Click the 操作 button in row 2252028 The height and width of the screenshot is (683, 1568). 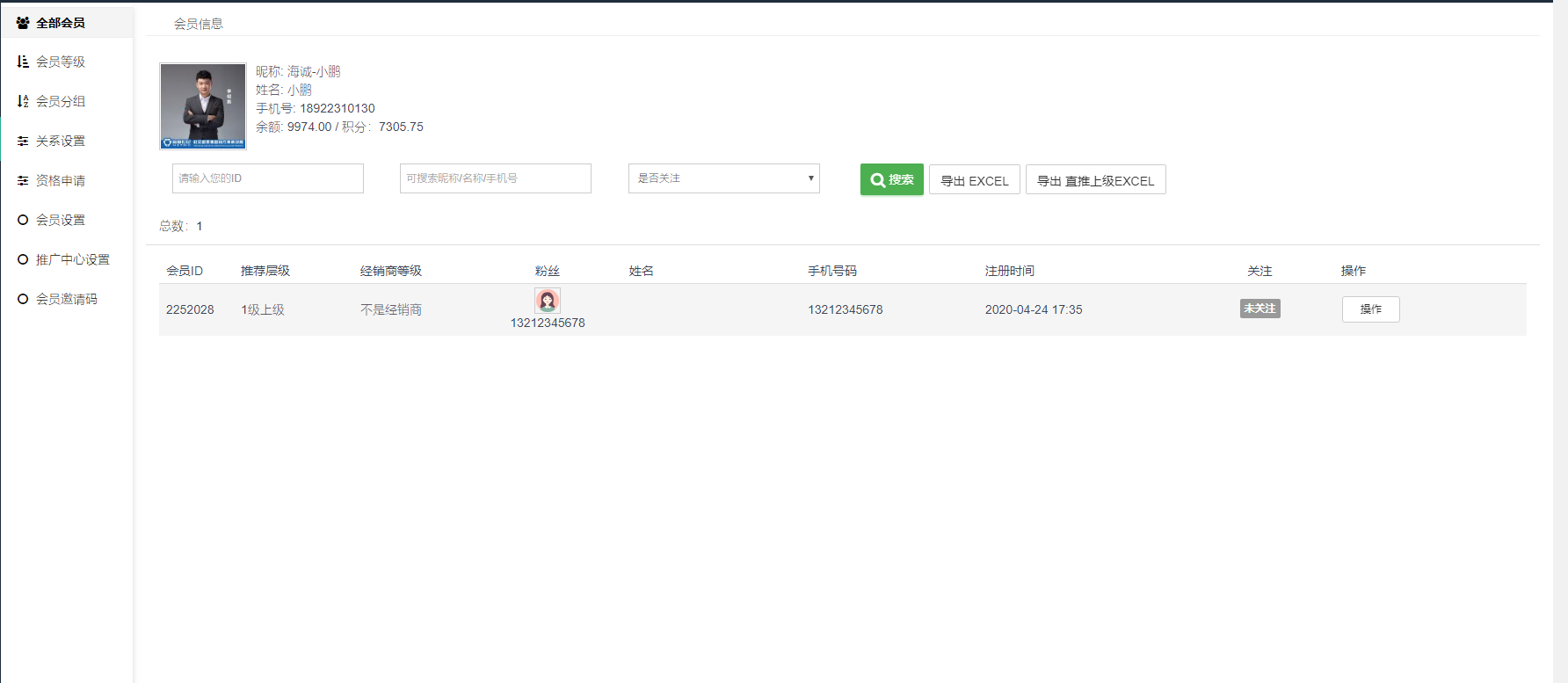[1371, 309]
